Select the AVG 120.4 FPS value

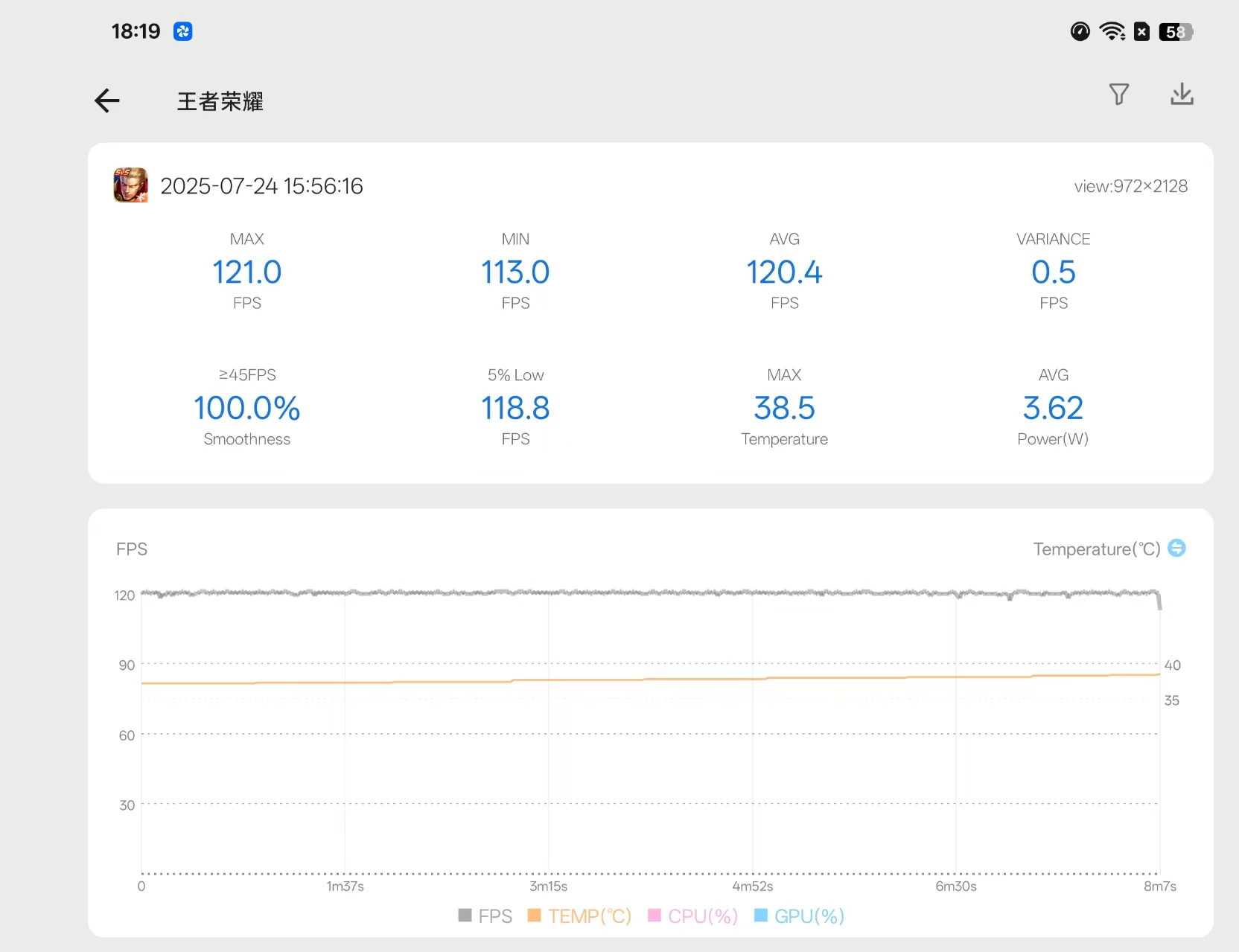coord(784,272)
